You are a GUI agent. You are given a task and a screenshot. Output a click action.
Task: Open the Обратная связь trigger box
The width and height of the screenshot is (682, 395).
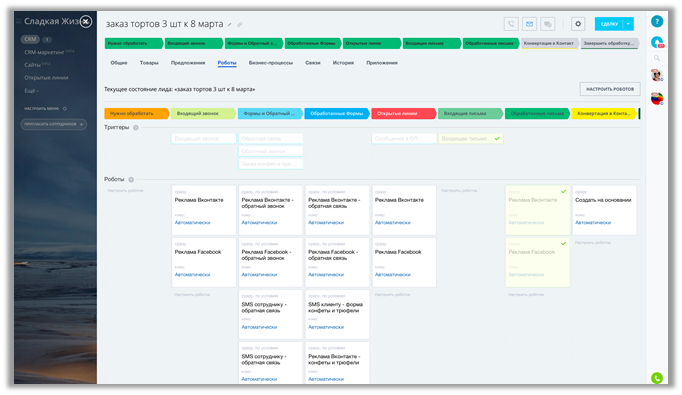click(x=271, y=139)
